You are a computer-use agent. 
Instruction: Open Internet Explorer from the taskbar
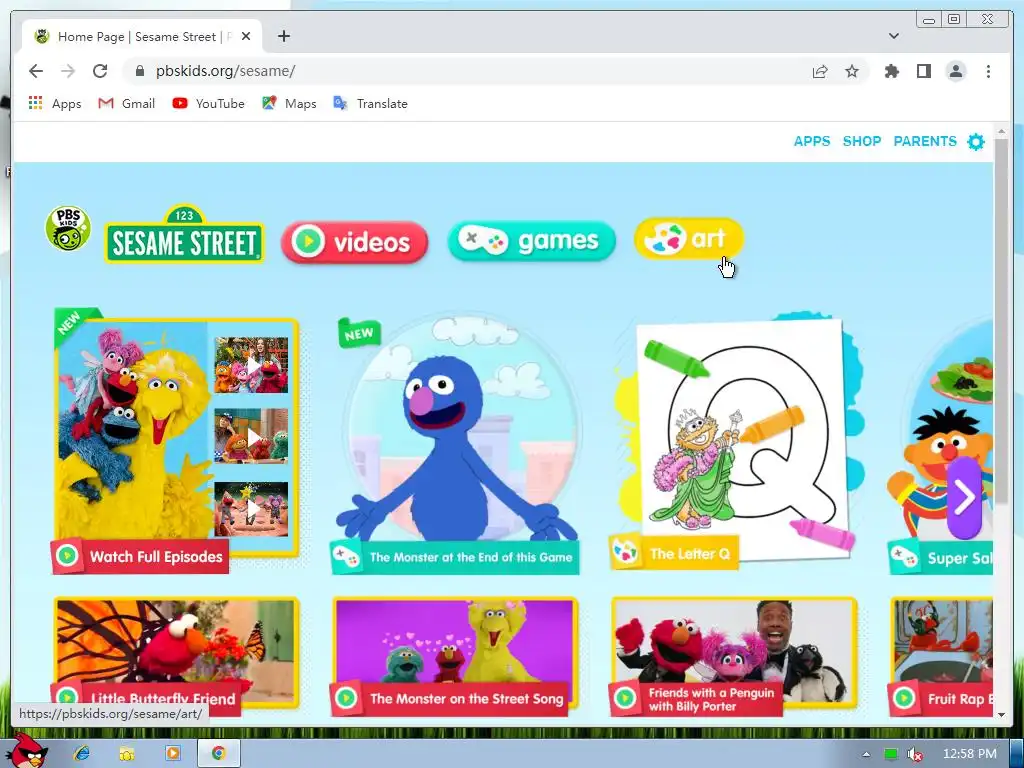pos(82,753)
